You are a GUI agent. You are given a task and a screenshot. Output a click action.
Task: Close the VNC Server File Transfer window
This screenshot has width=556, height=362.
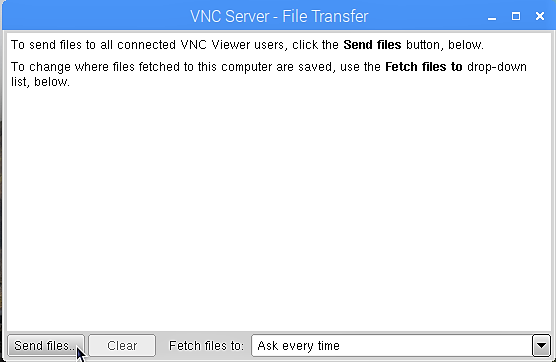(x=540, y=16)
